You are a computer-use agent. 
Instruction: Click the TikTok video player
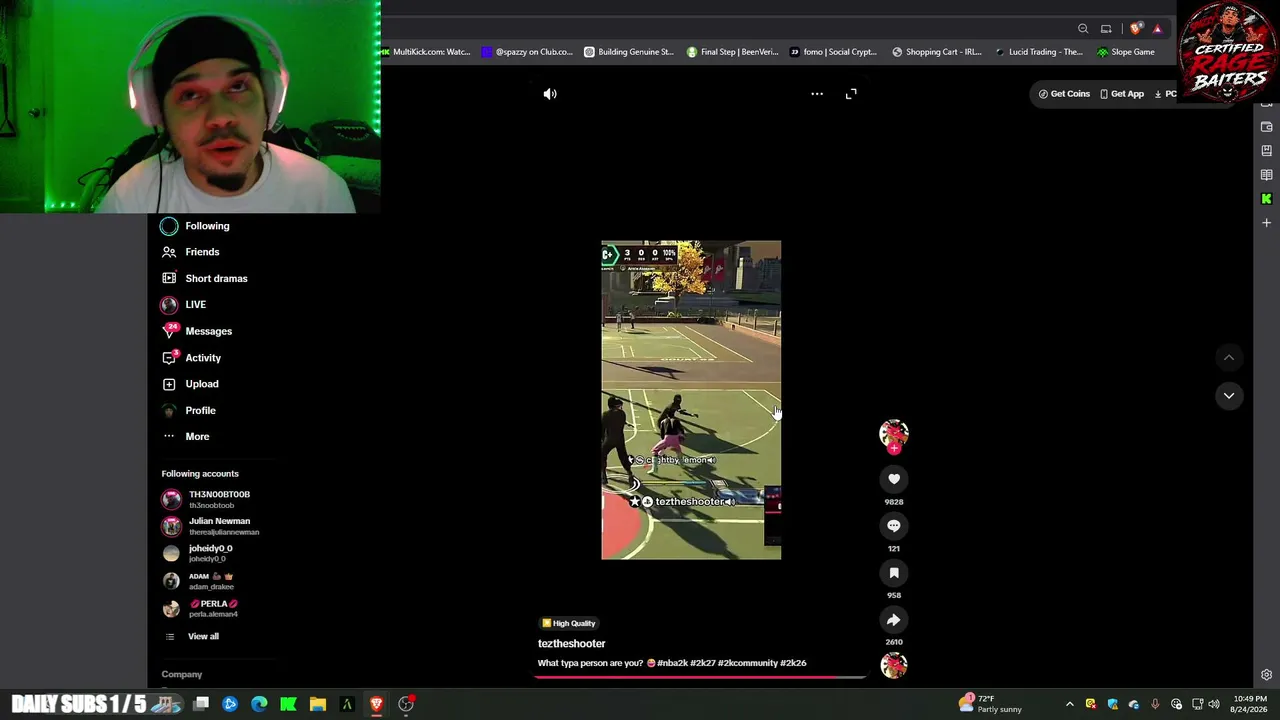tap(691, 400)
